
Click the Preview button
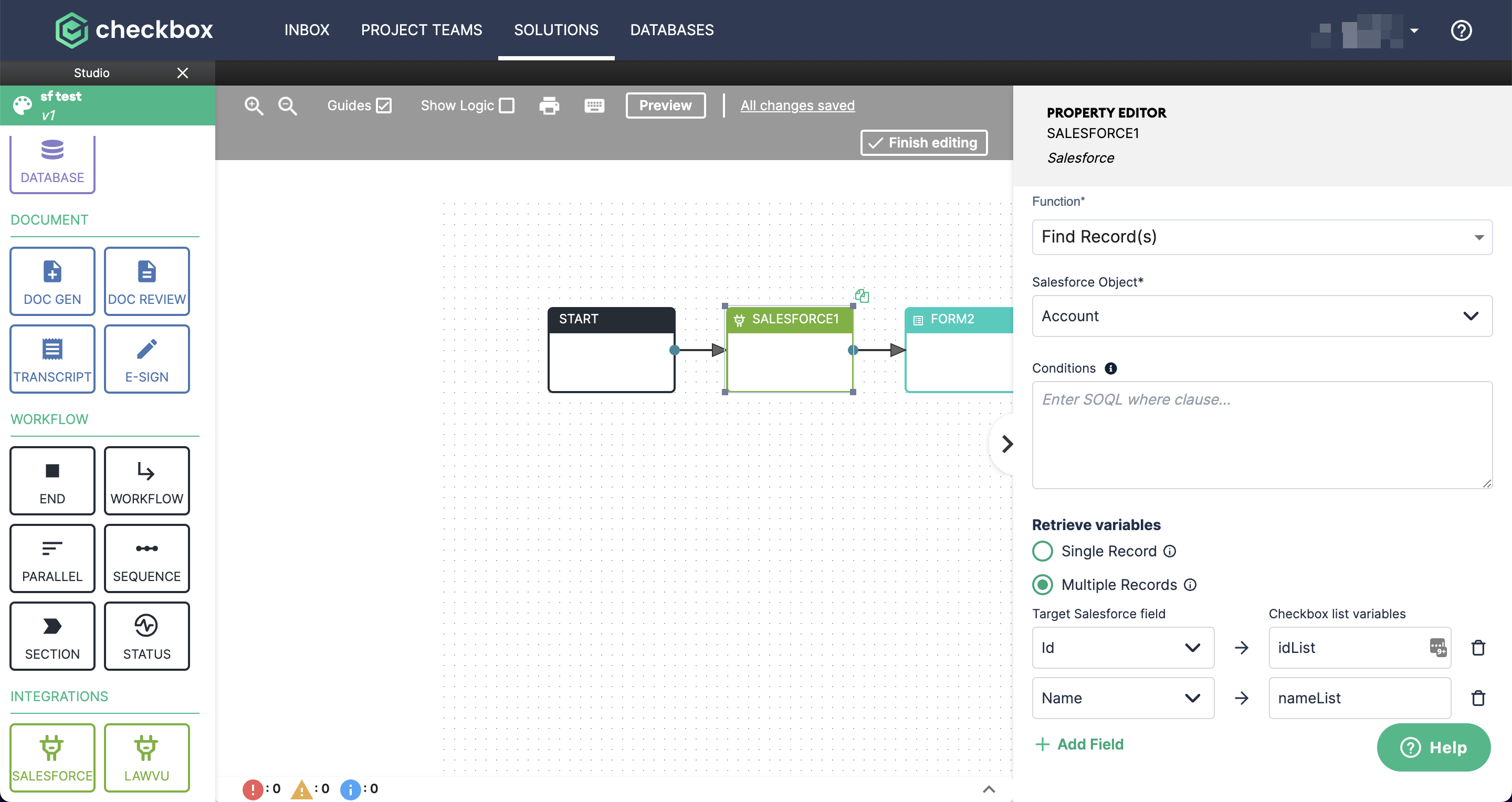coord(666,105)
